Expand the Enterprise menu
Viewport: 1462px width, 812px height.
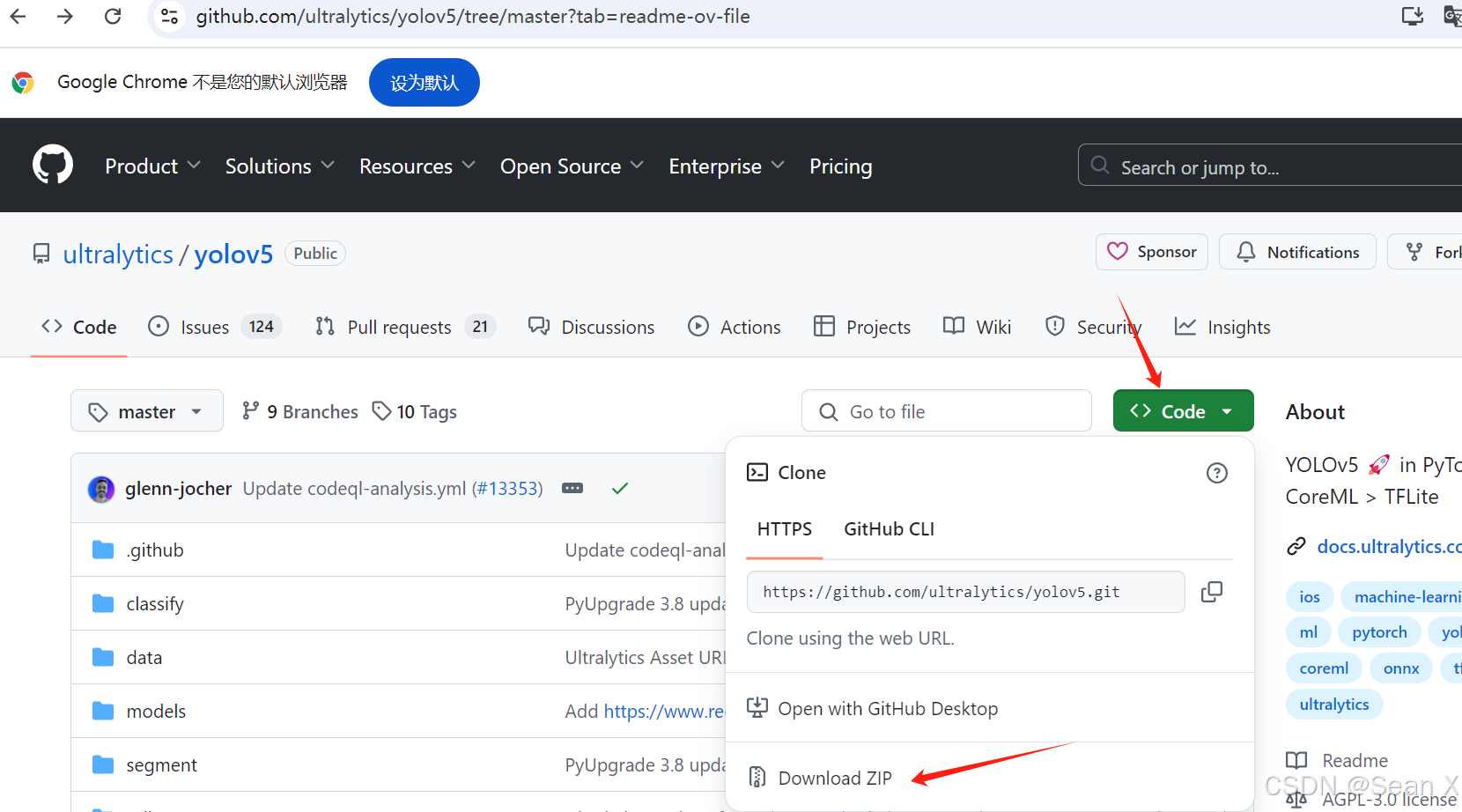click(x=727, y=166)
